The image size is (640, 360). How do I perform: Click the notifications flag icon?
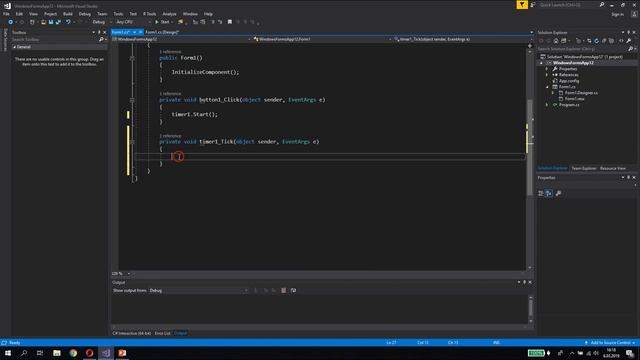point(522,5)
